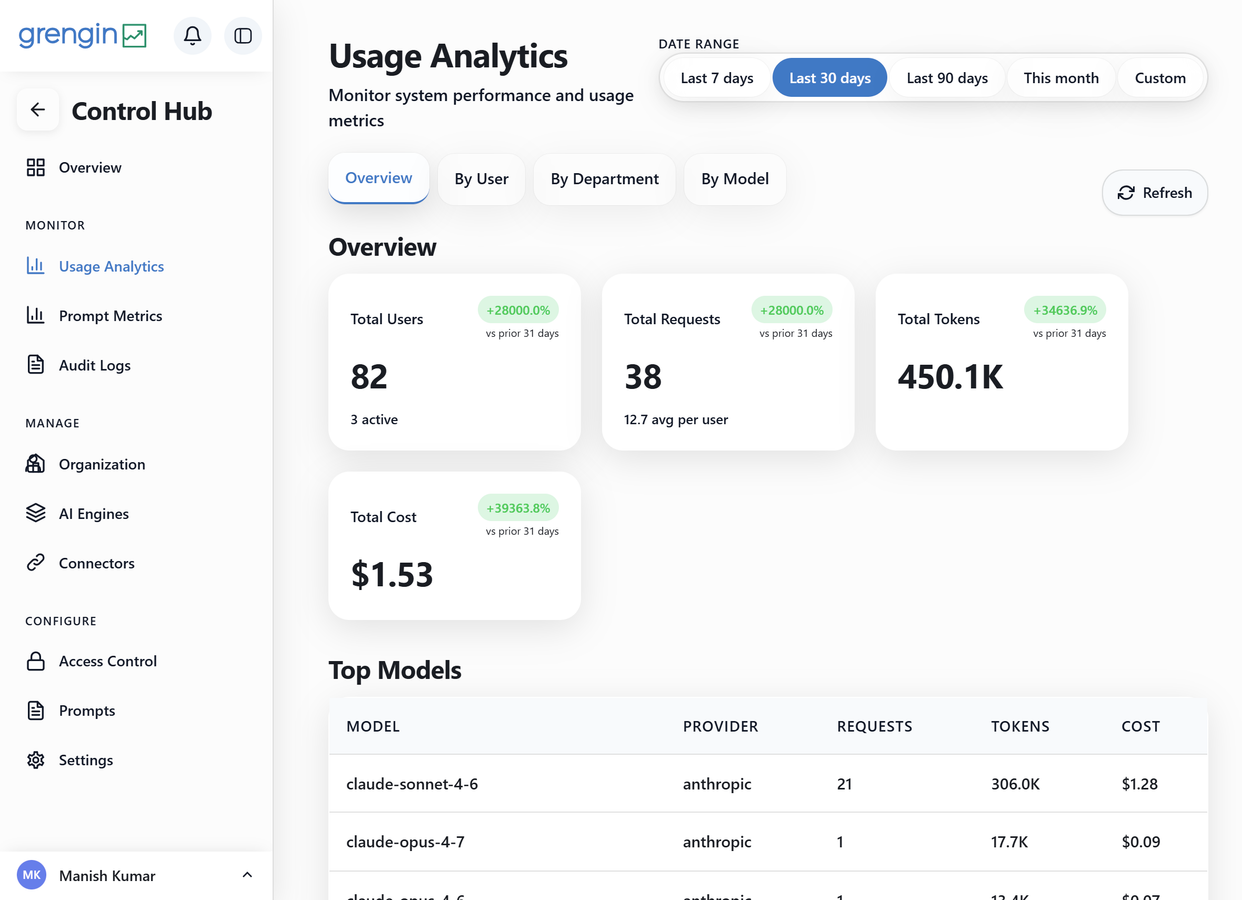Click the Prompt Metrics chart icon
The image size is (1242, 900).
[x=36, y=315]
